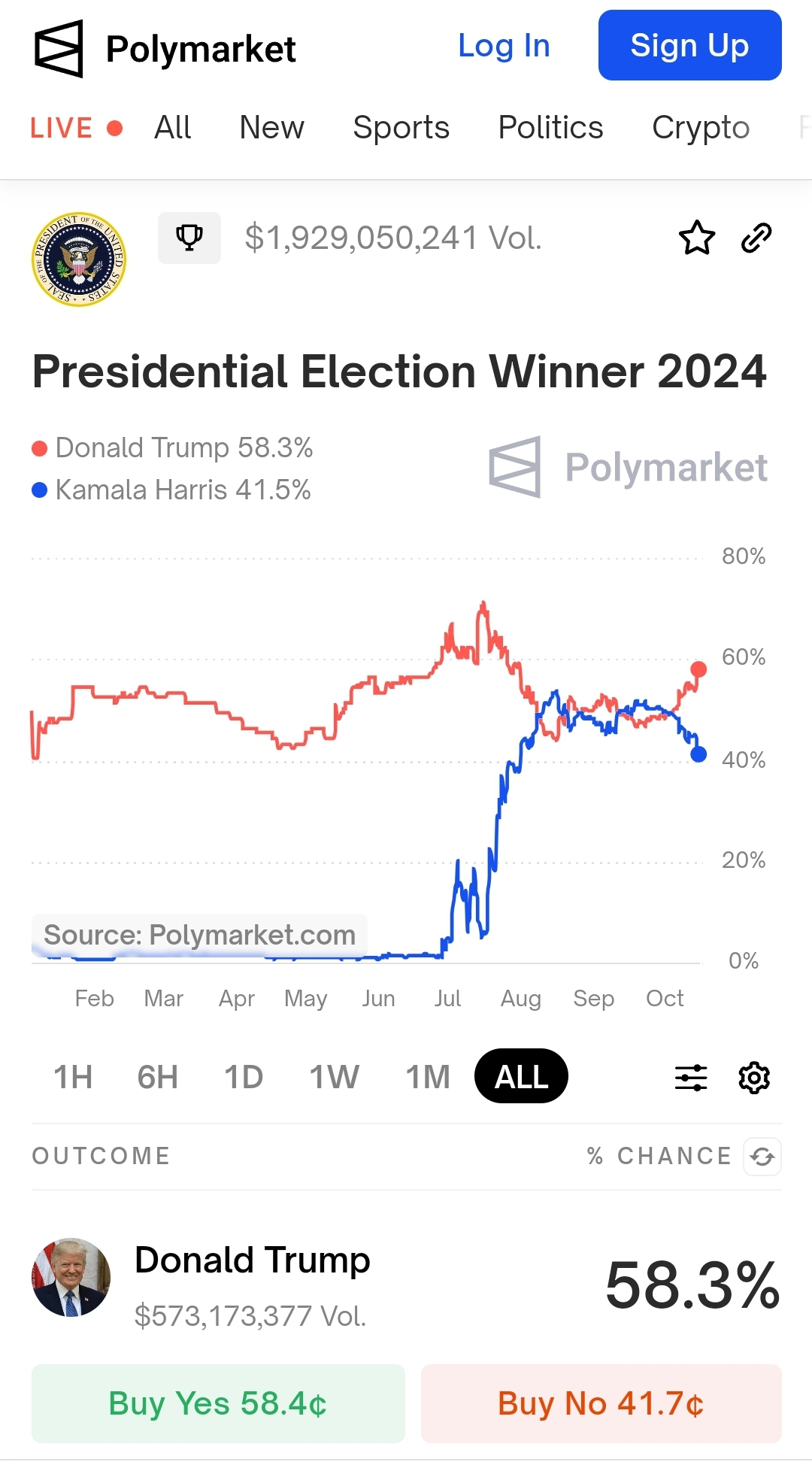Select the ALL time range

tap(521, 1077)
